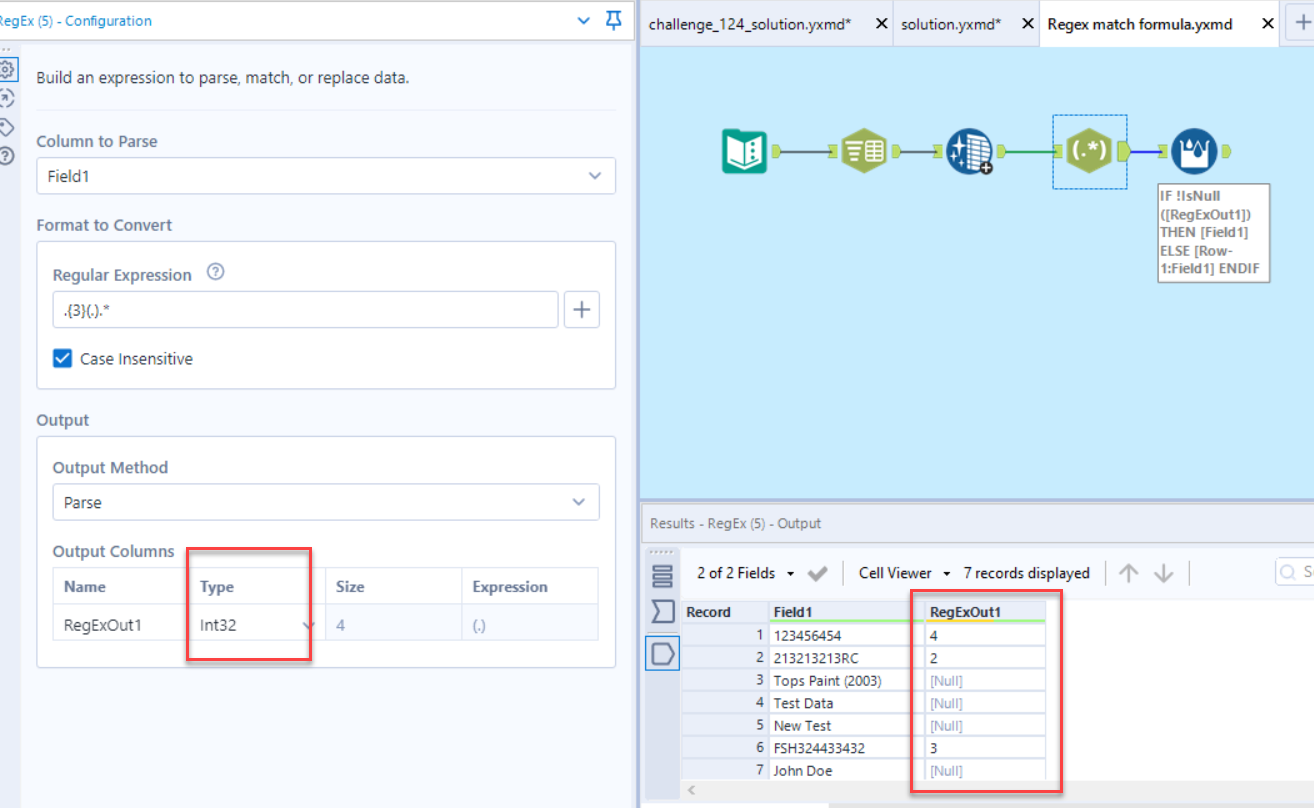The width and height of the screenshot is (1314, 808).
Task: Click the Annotation tag icon in the sidebar
Action: (8, 127)
